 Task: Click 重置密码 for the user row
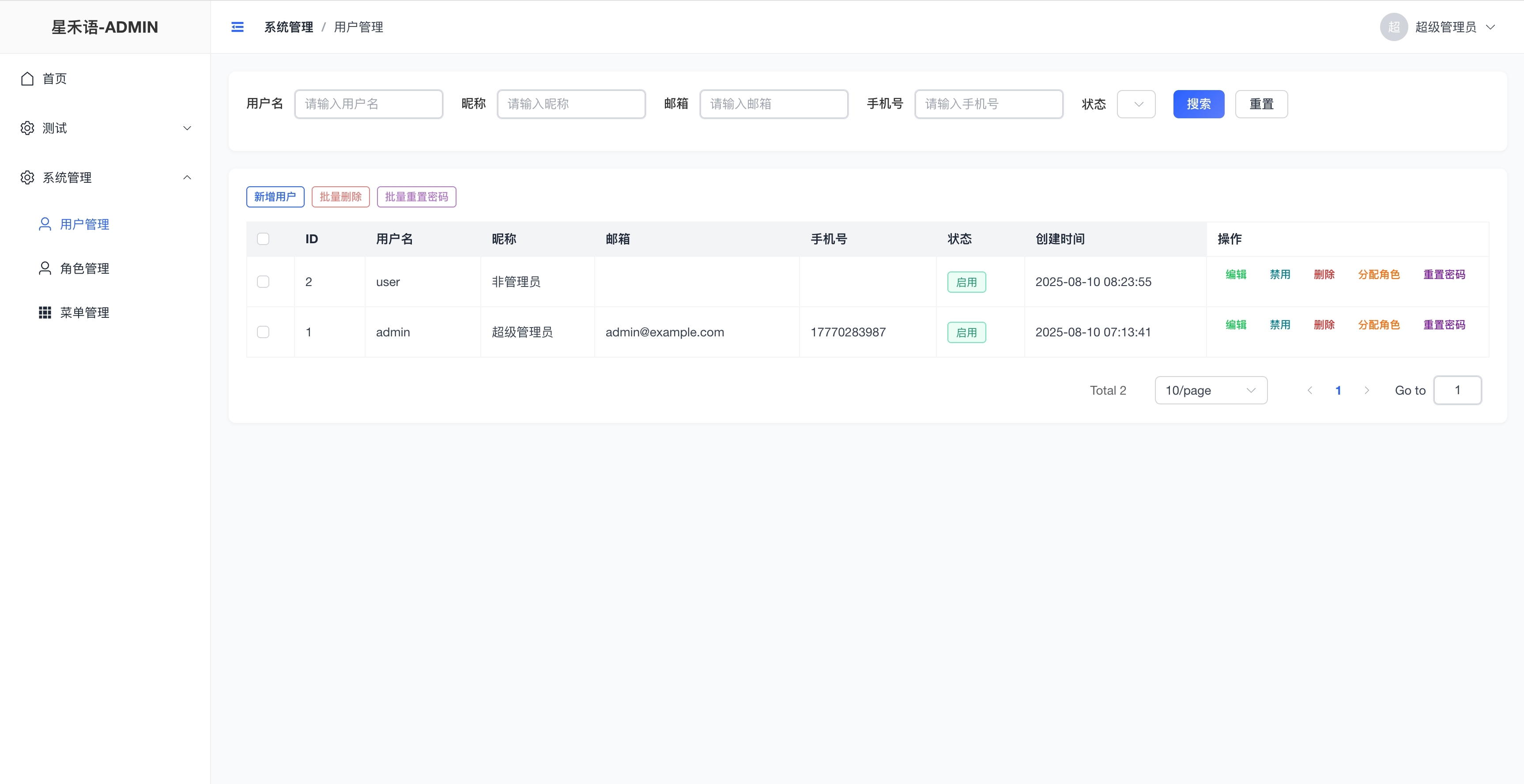coord(1444,275)
